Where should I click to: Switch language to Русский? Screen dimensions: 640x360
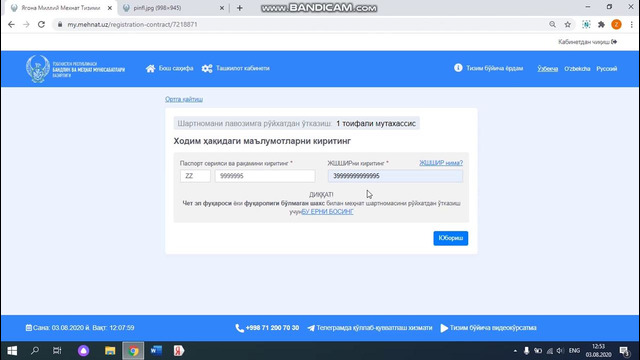point(607,69)
